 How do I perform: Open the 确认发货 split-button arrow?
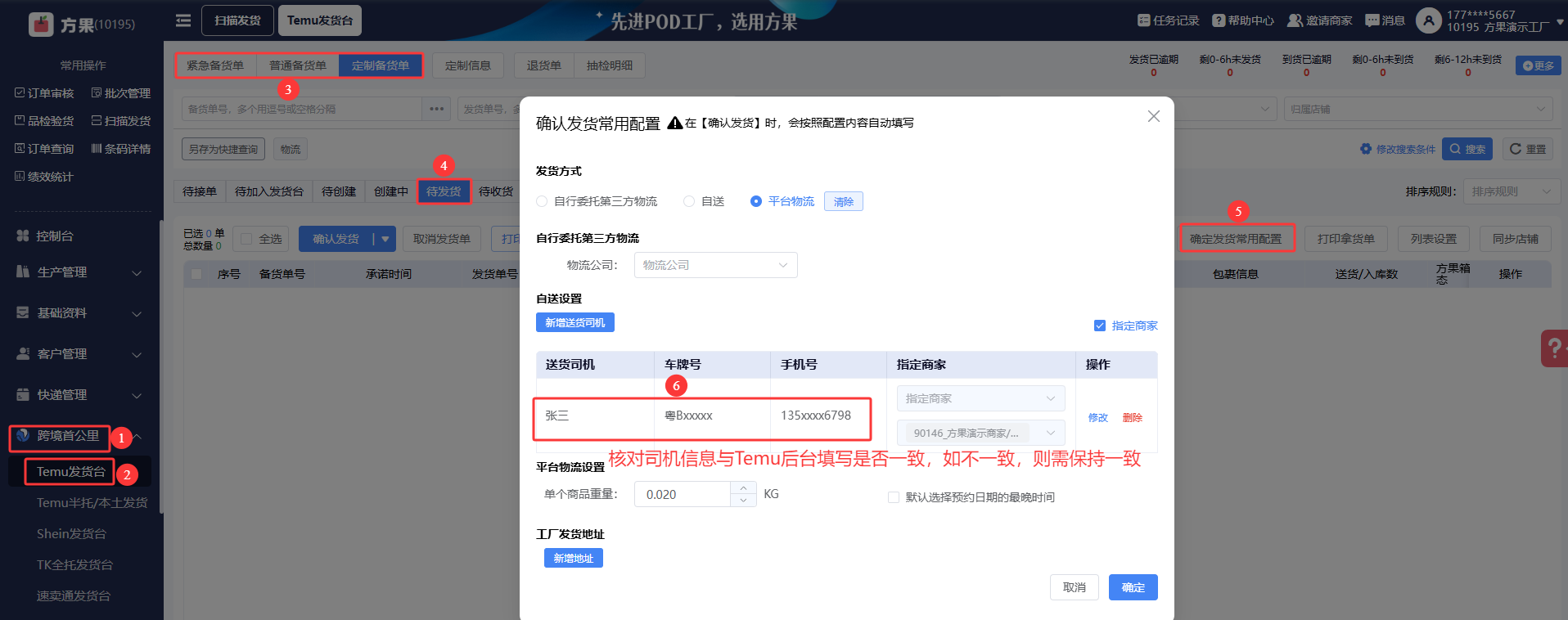[x=385, y=239]
